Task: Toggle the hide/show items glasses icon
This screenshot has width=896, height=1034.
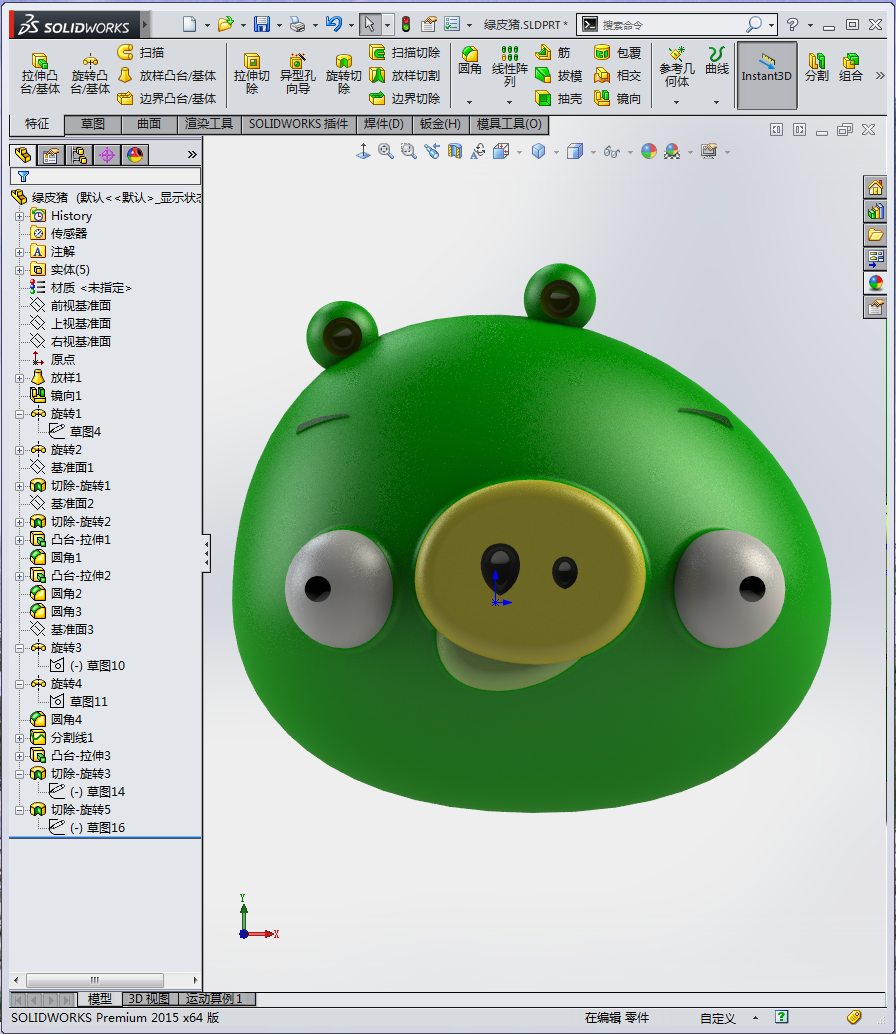Action: [x=611, y=152]
